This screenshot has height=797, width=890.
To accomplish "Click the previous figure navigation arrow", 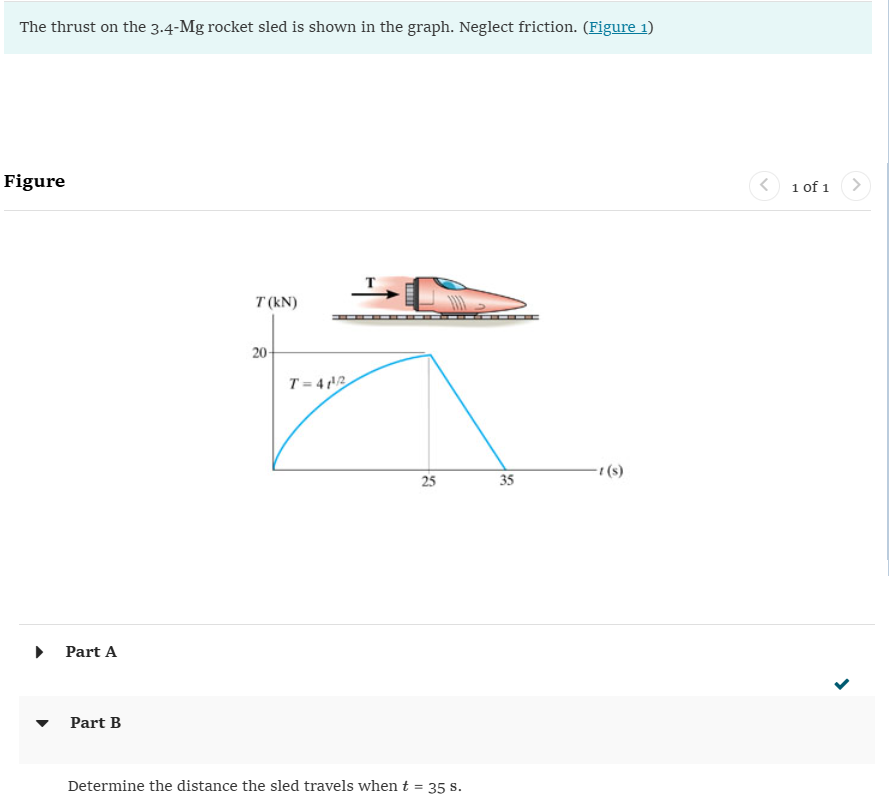I will click(x=764, y=185).
